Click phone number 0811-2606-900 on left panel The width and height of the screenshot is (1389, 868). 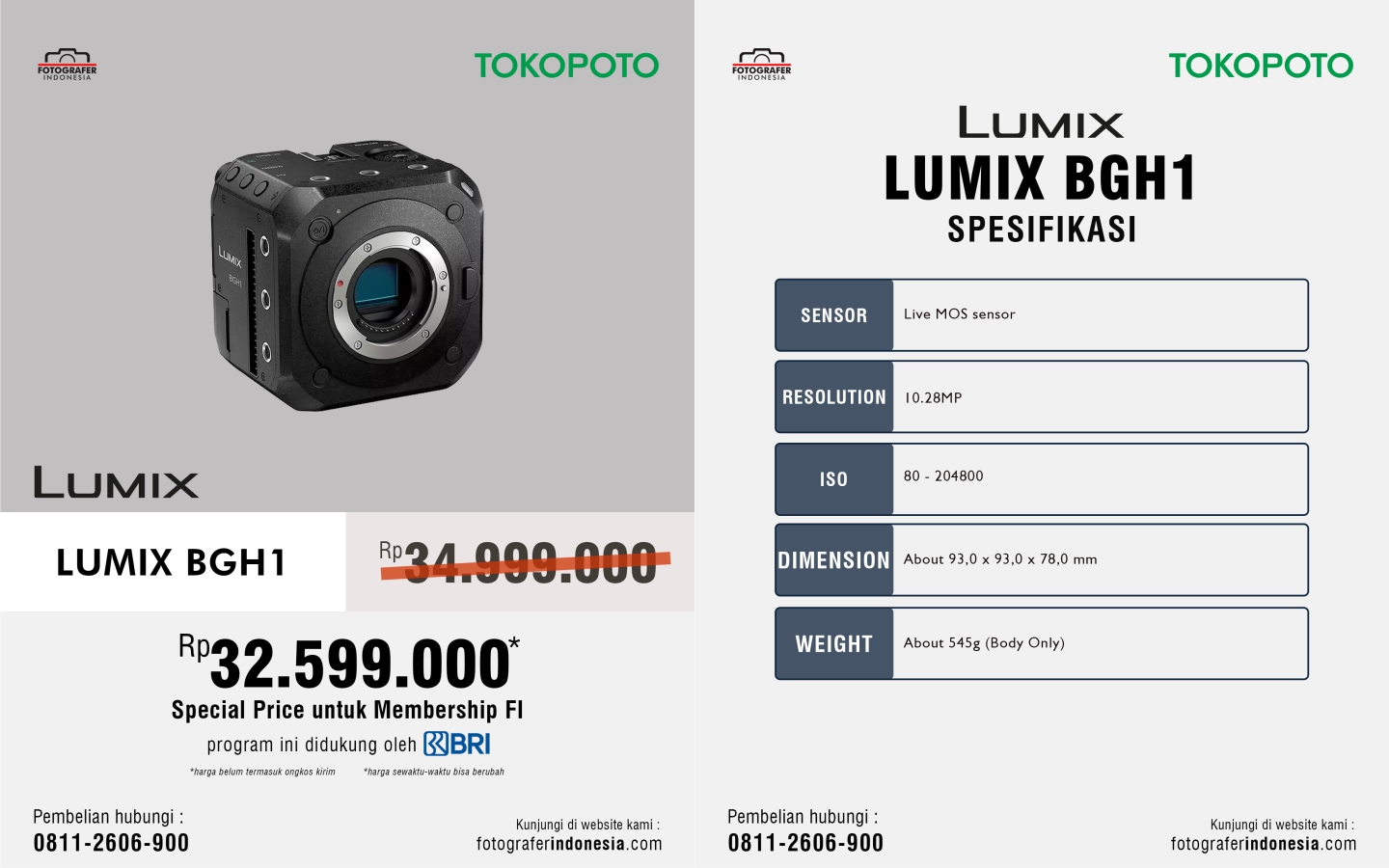click(111, 843)
